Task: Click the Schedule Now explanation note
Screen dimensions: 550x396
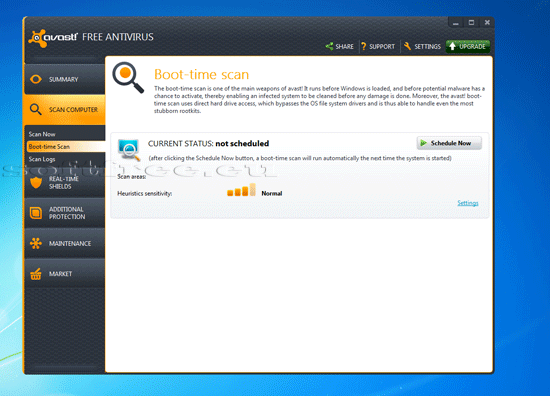Action: (300, 158)
